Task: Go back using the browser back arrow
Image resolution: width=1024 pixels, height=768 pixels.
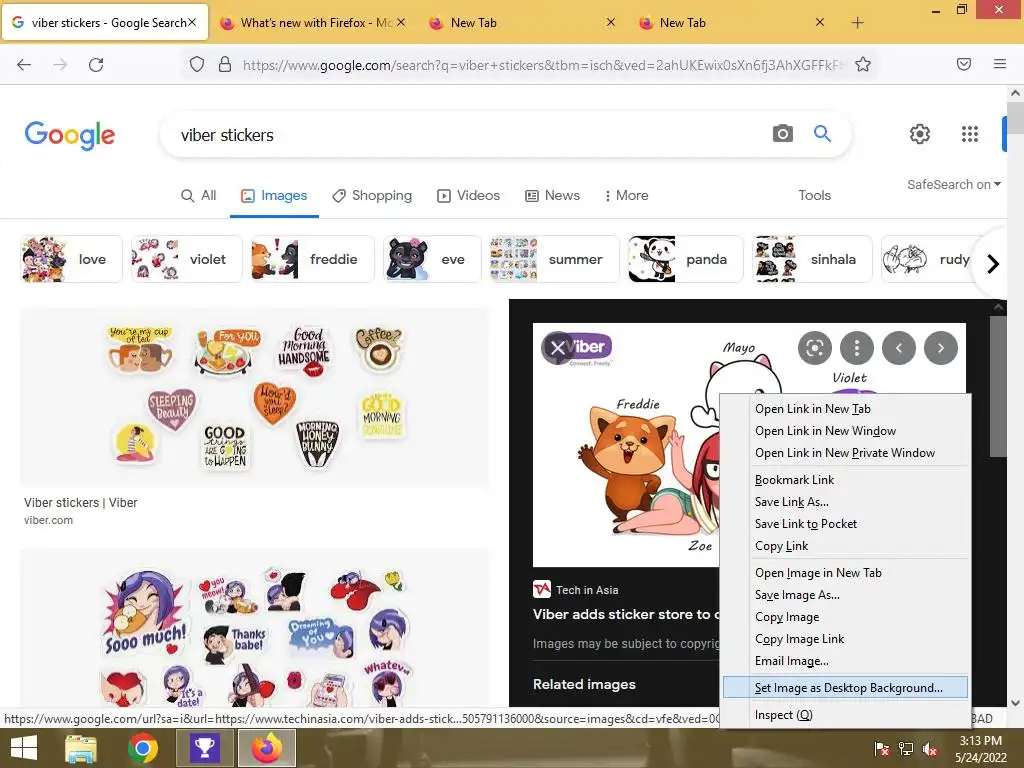Action: (24, 65)
